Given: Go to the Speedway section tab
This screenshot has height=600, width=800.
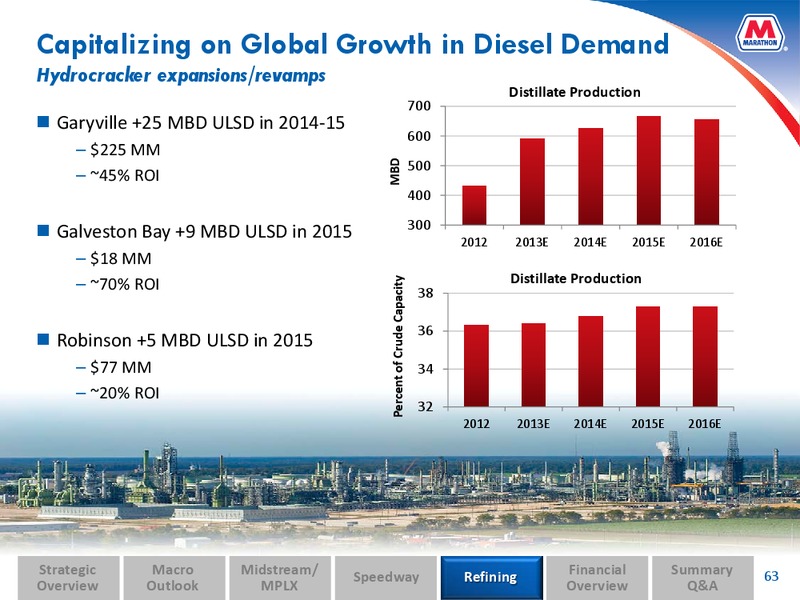Looking at the screenshot, I should (386, 578).
